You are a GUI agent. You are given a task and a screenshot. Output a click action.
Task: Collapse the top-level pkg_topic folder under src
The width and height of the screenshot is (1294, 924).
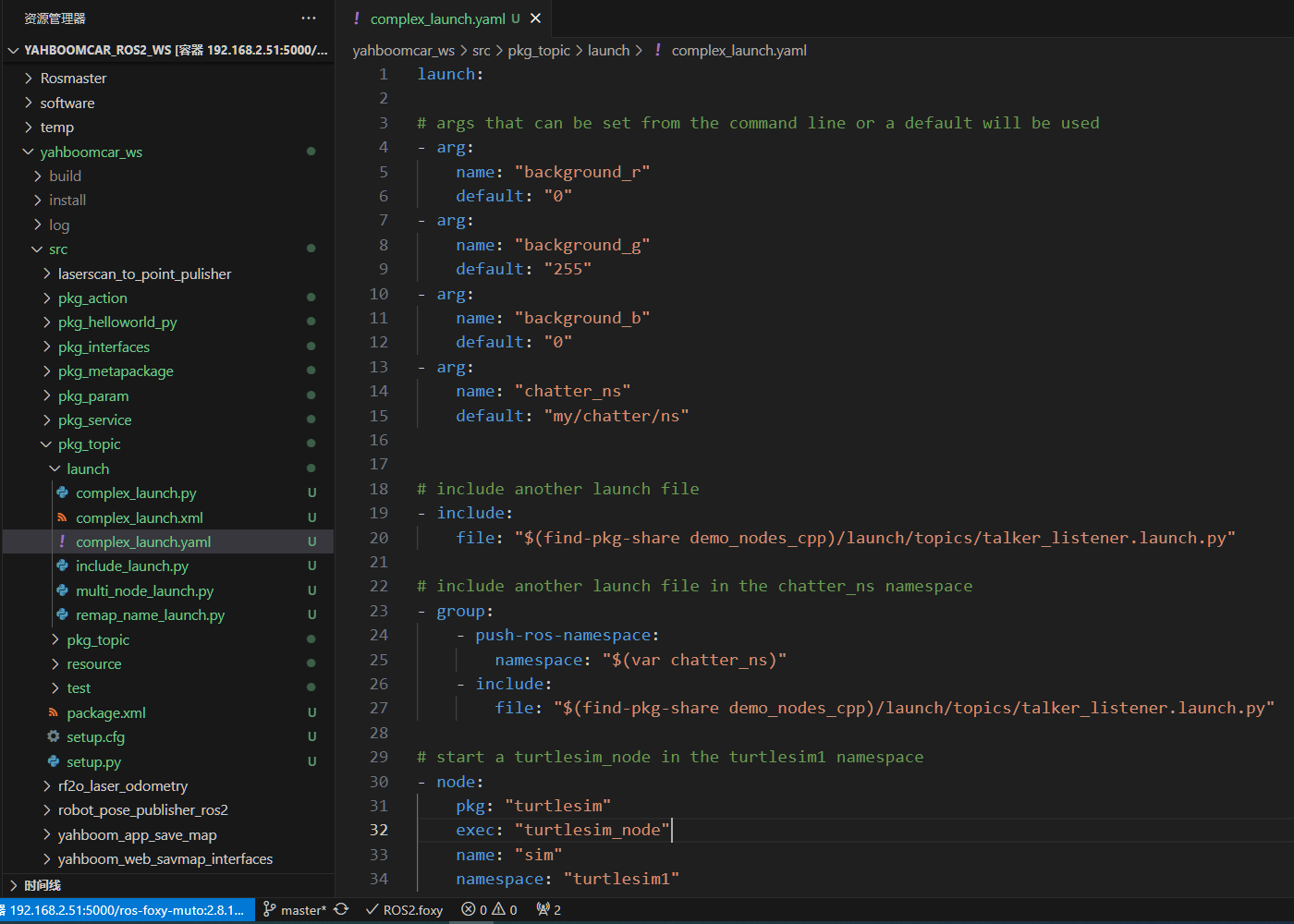click(47, 444)
